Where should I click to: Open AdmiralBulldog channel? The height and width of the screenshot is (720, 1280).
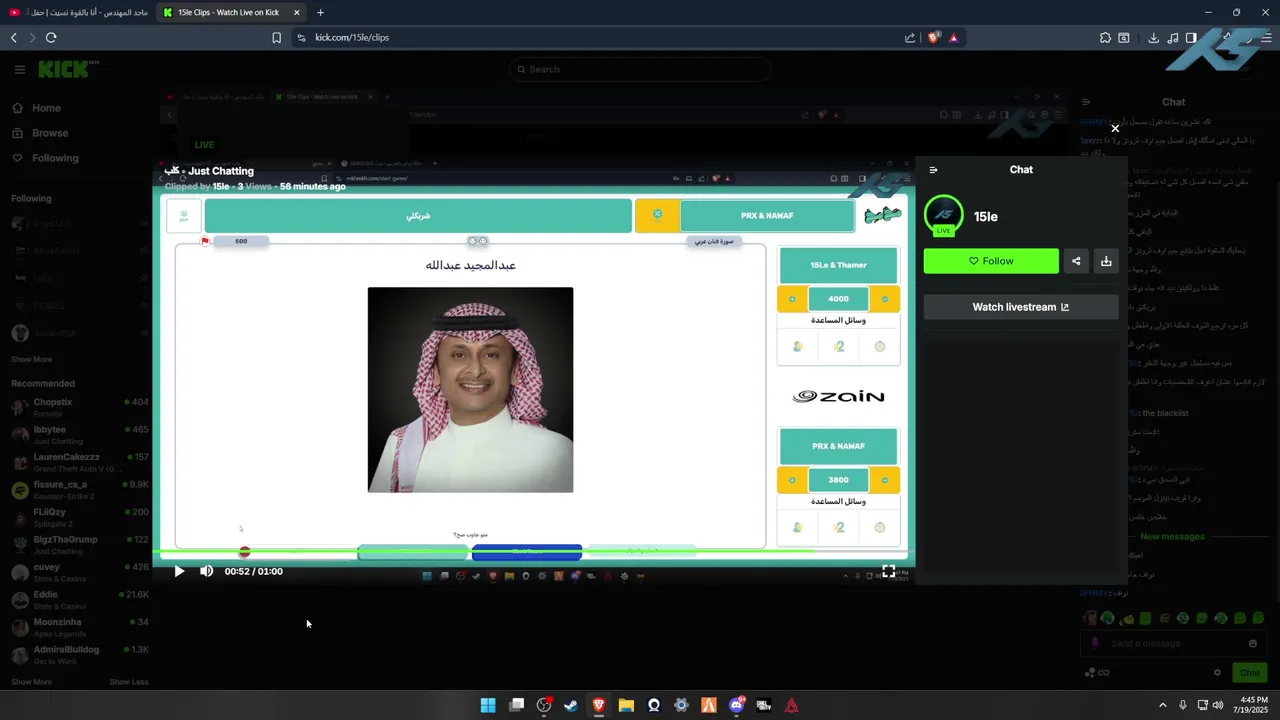80,654
